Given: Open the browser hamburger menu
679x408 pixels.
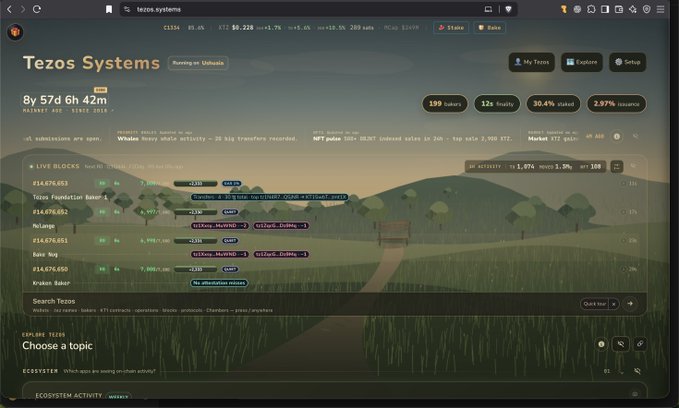Looking at the screenshot, I should [x=660, y=9].
